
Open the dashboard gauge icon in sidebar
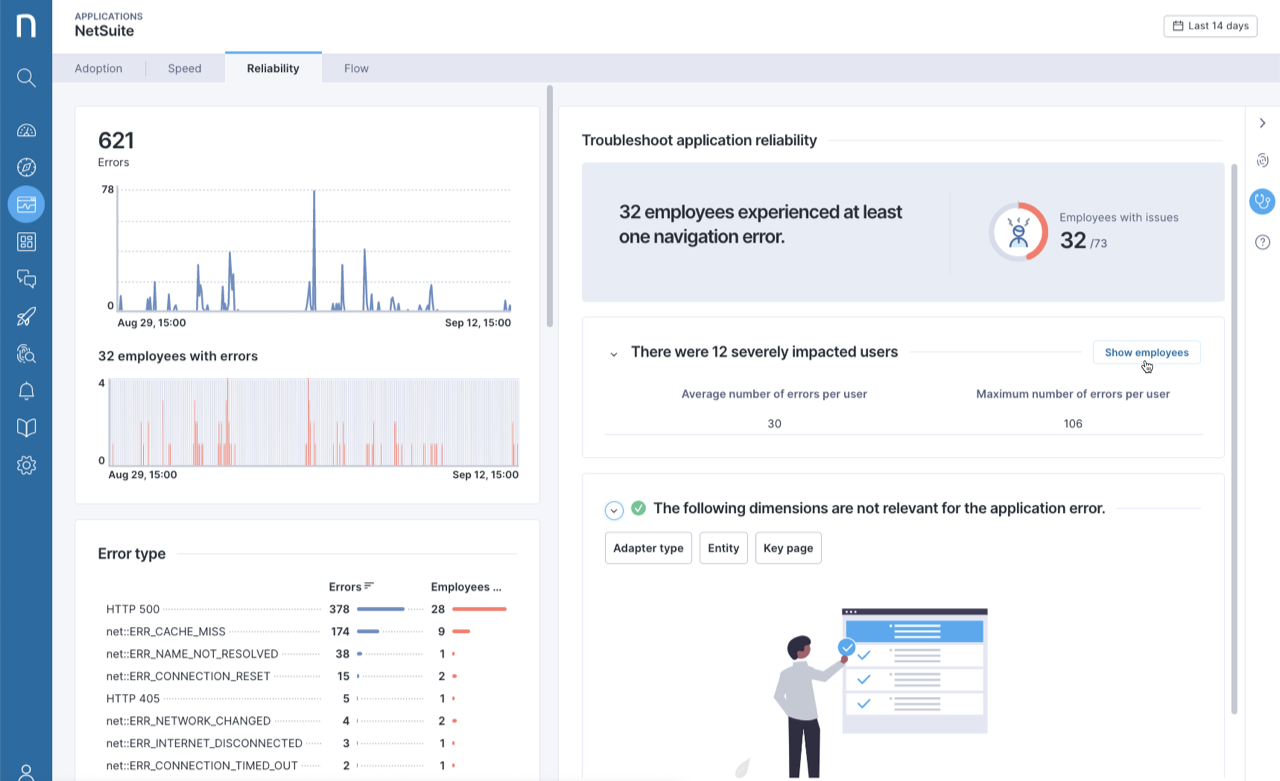[26, 131]
